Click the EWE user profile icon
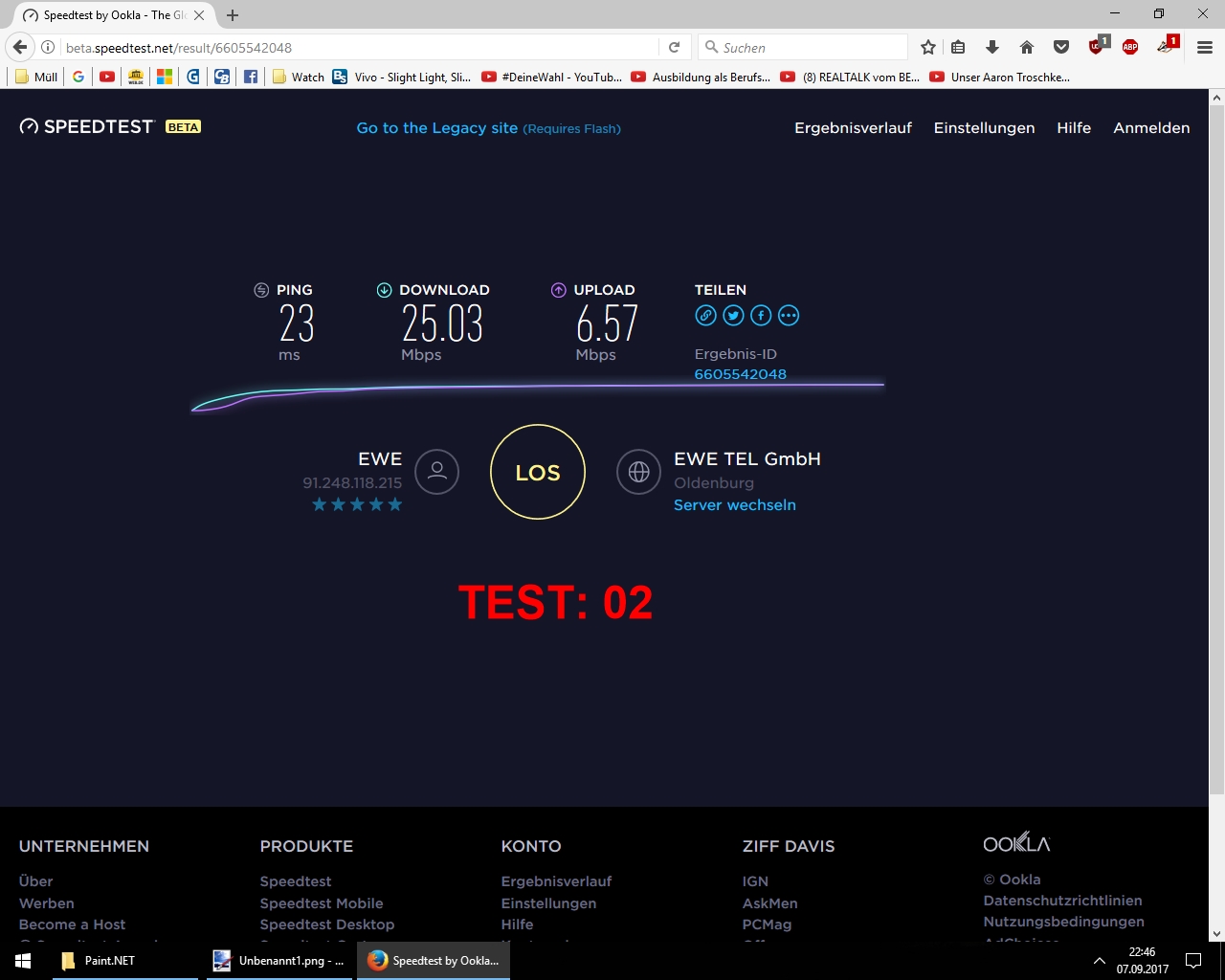Screen dimensions: 1225x980 (437, 472)
